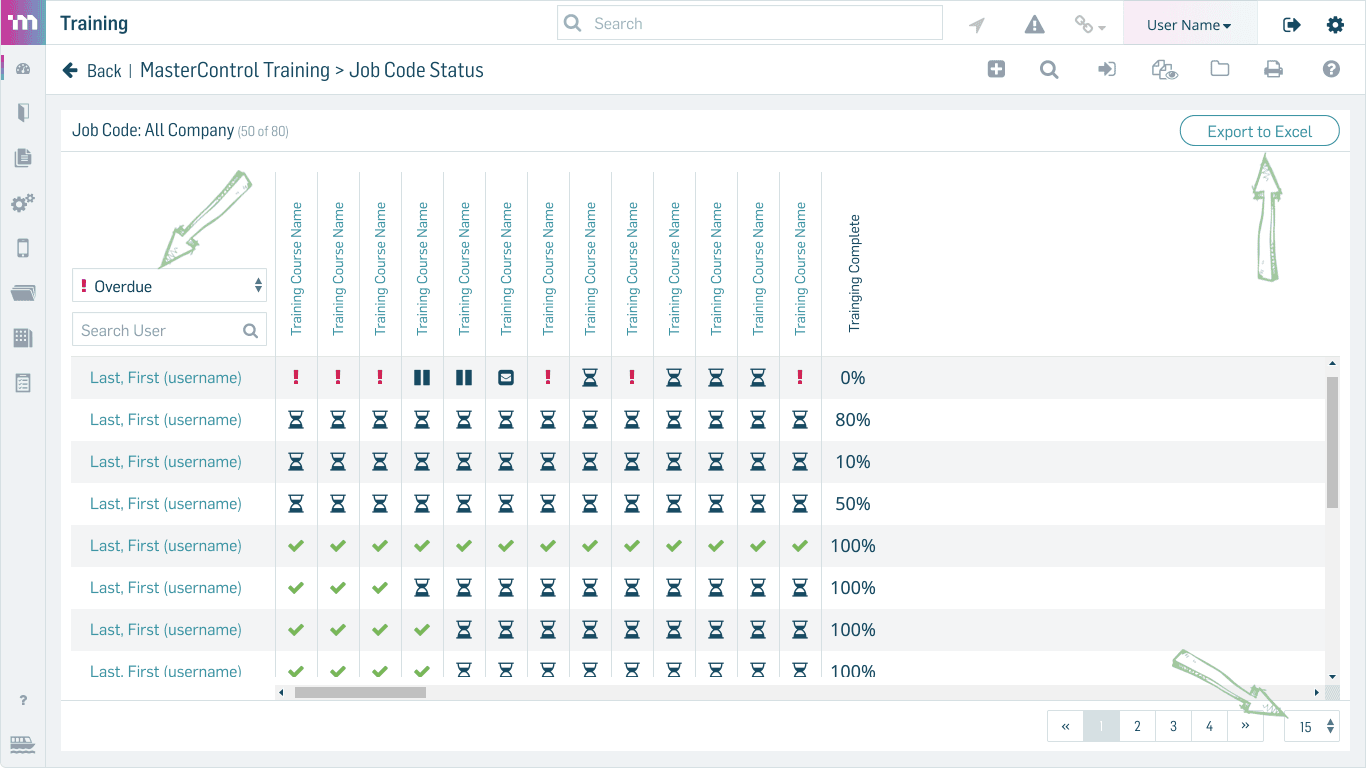Open the help question mark in page toolbar
Viewport: 1366px width, 768px height.
click(x=1331, y=69)
